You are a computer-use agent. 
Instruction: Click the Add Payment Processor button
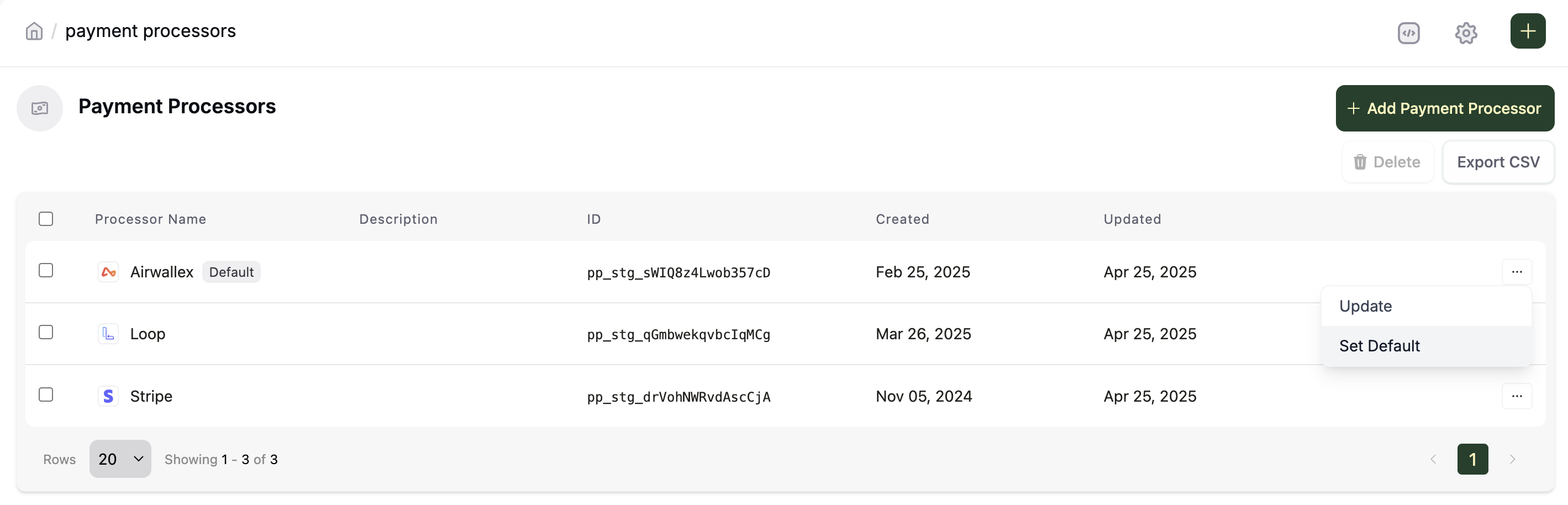click(1444, 108)
